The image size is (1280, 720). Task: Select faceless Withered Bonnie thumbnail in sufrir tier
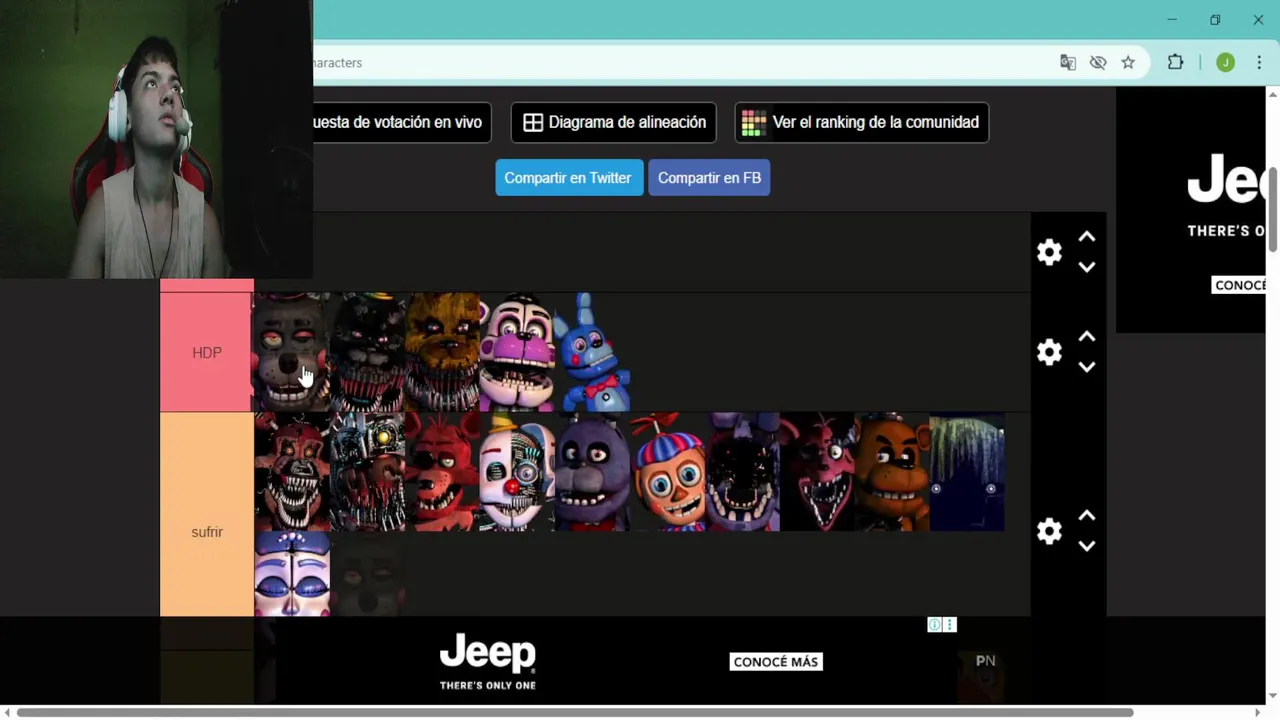742,472
